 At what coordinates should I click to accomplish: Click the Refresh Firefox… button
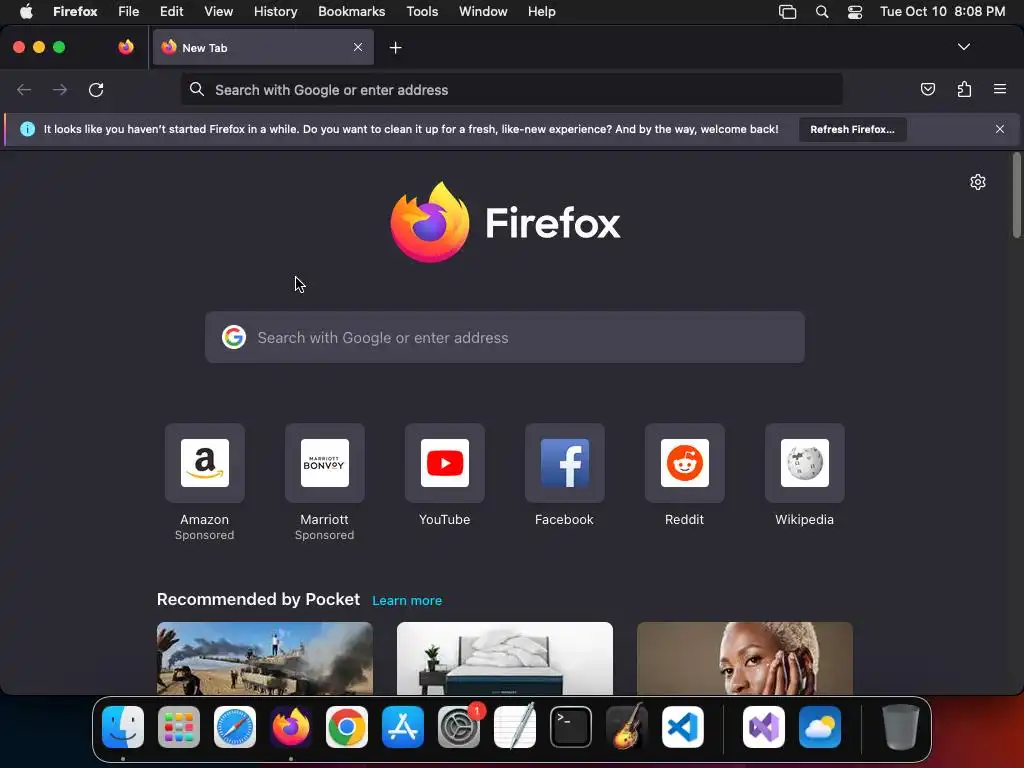pos(852,129)
